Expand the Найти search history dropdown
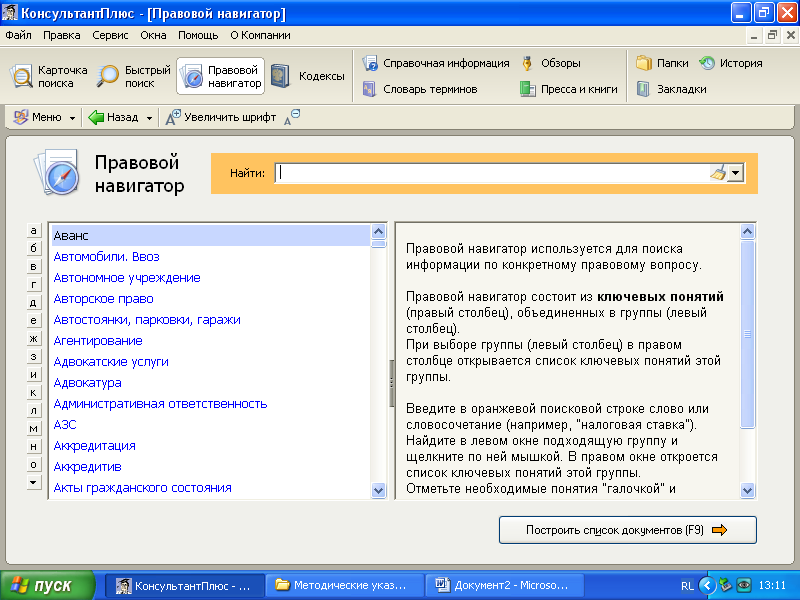800x600 pixels. (735, 173)
